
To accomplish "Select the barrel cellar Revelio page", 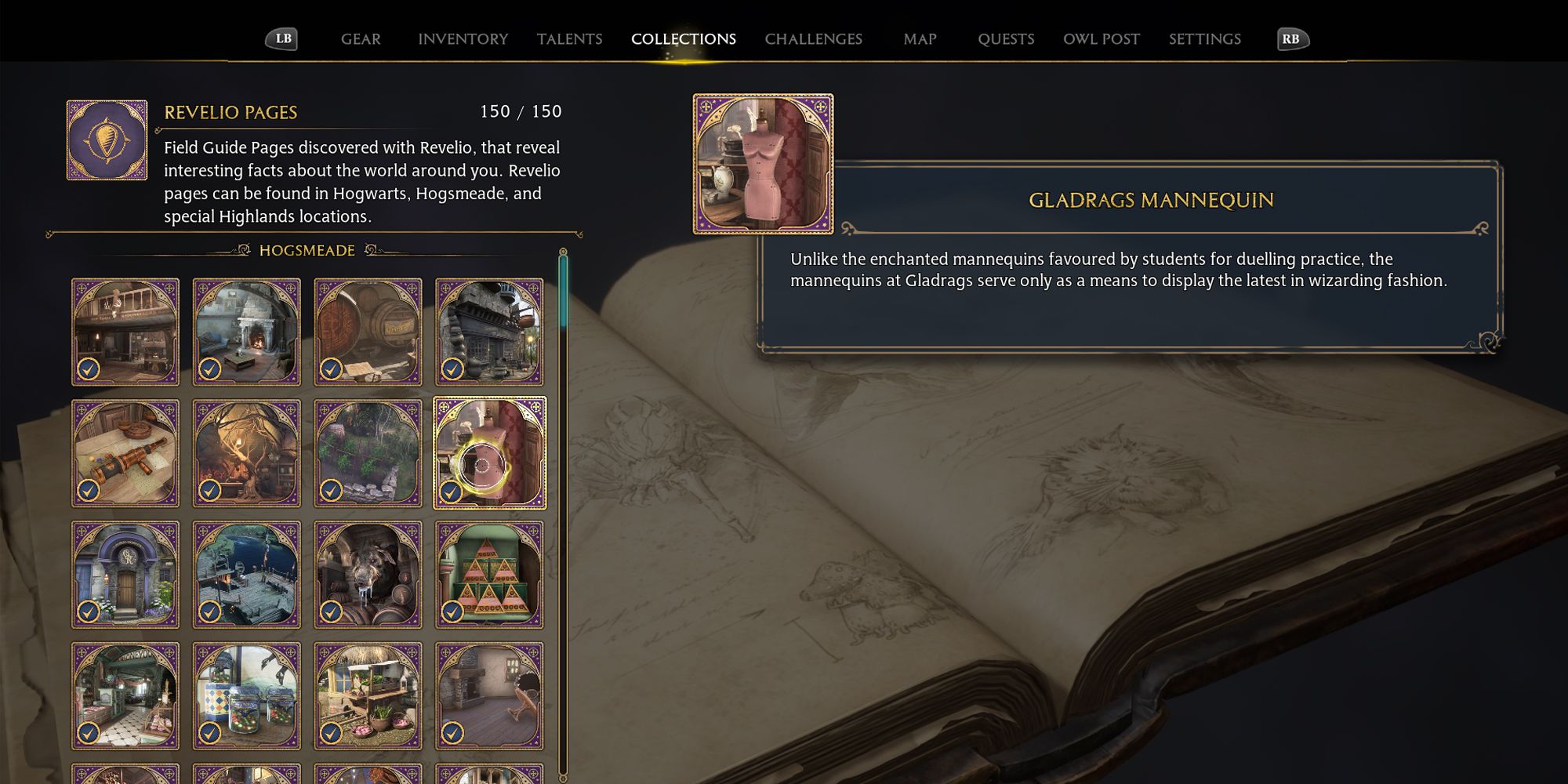I will coord(368,332).
